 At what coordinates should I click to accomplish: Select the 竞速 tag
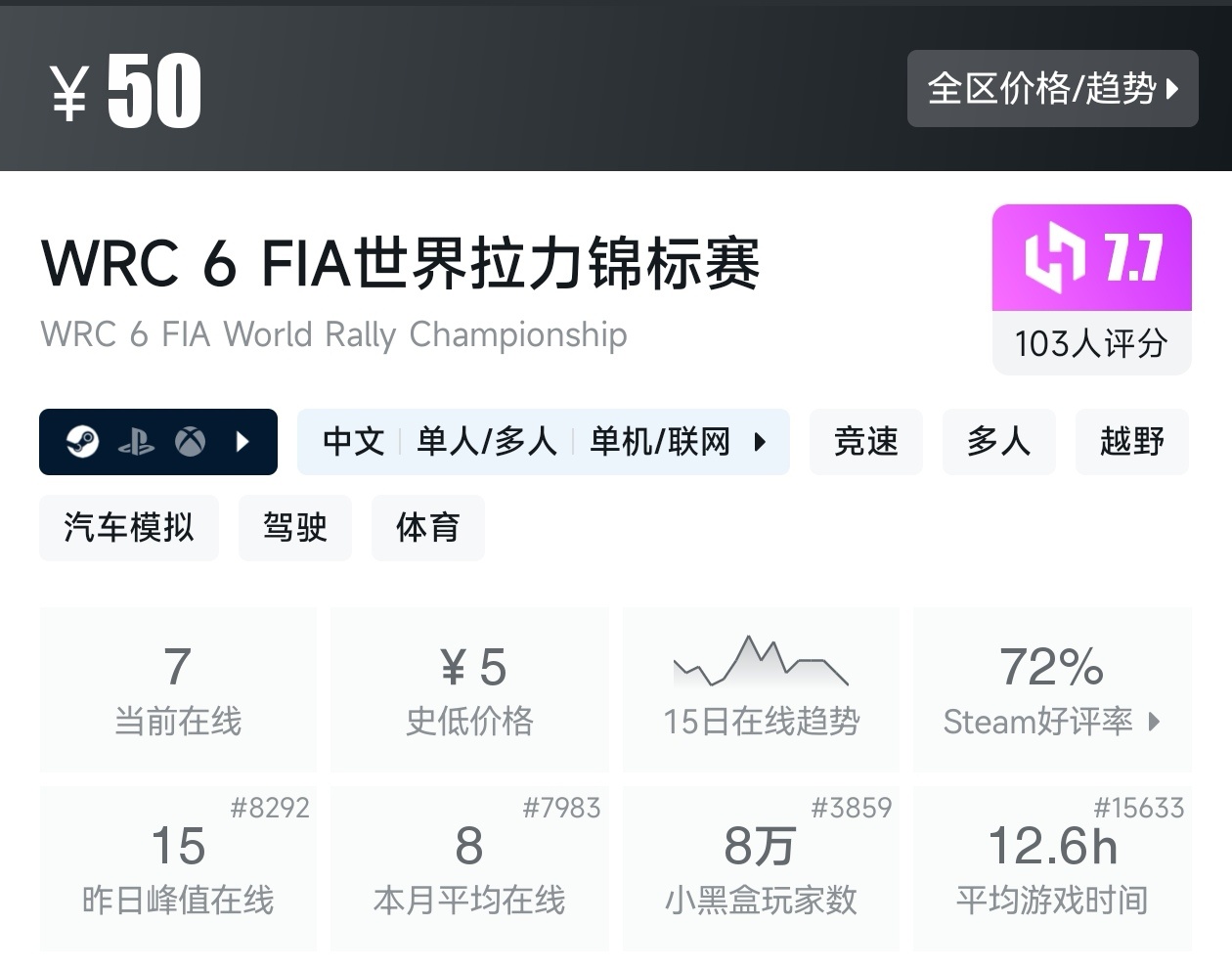coord(866,442)
